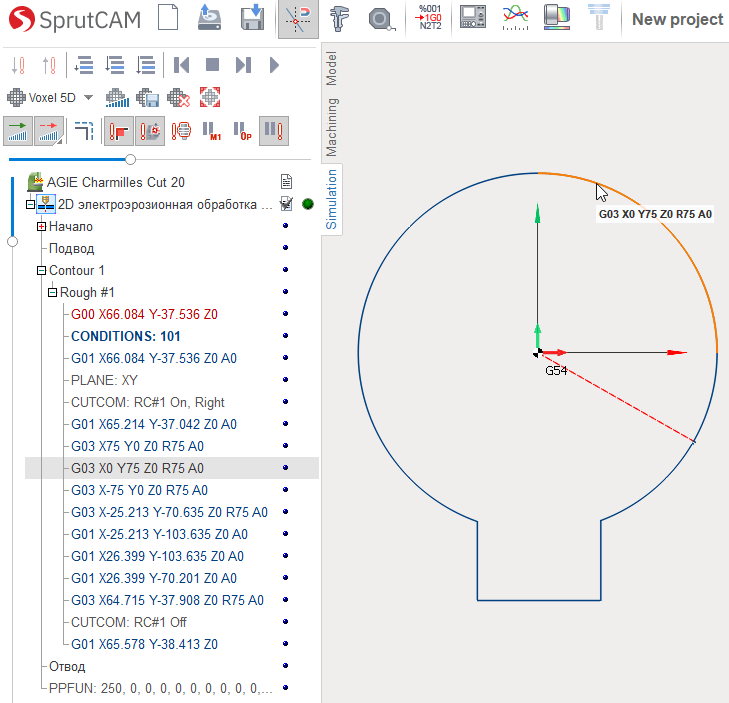
Task: Collapse the Contour 1 node
Action: click(41, 271)
